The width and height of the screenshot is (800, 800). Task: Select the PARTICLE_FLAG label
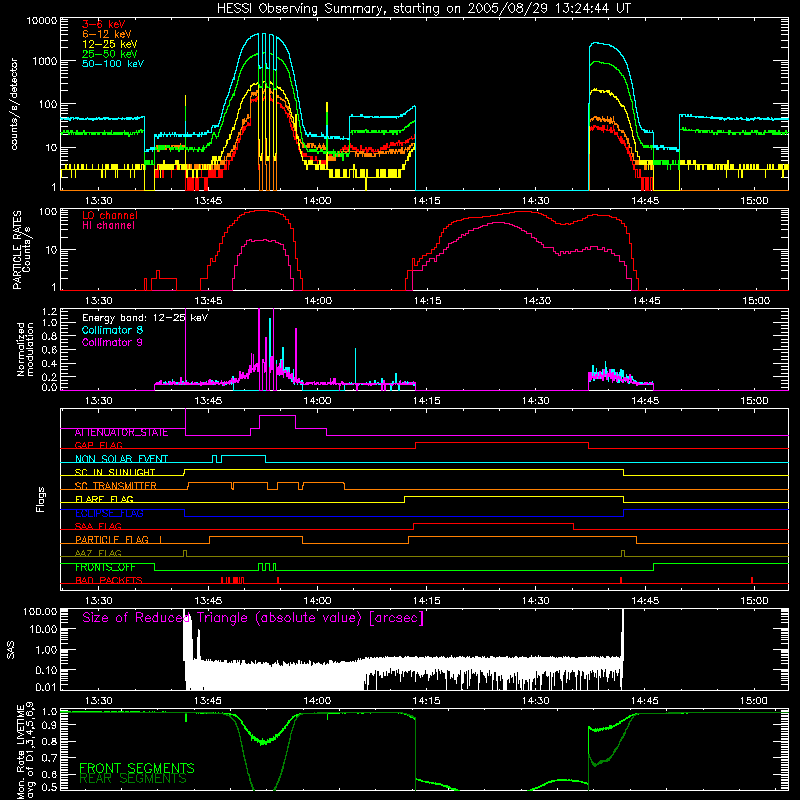click(112, 540)
